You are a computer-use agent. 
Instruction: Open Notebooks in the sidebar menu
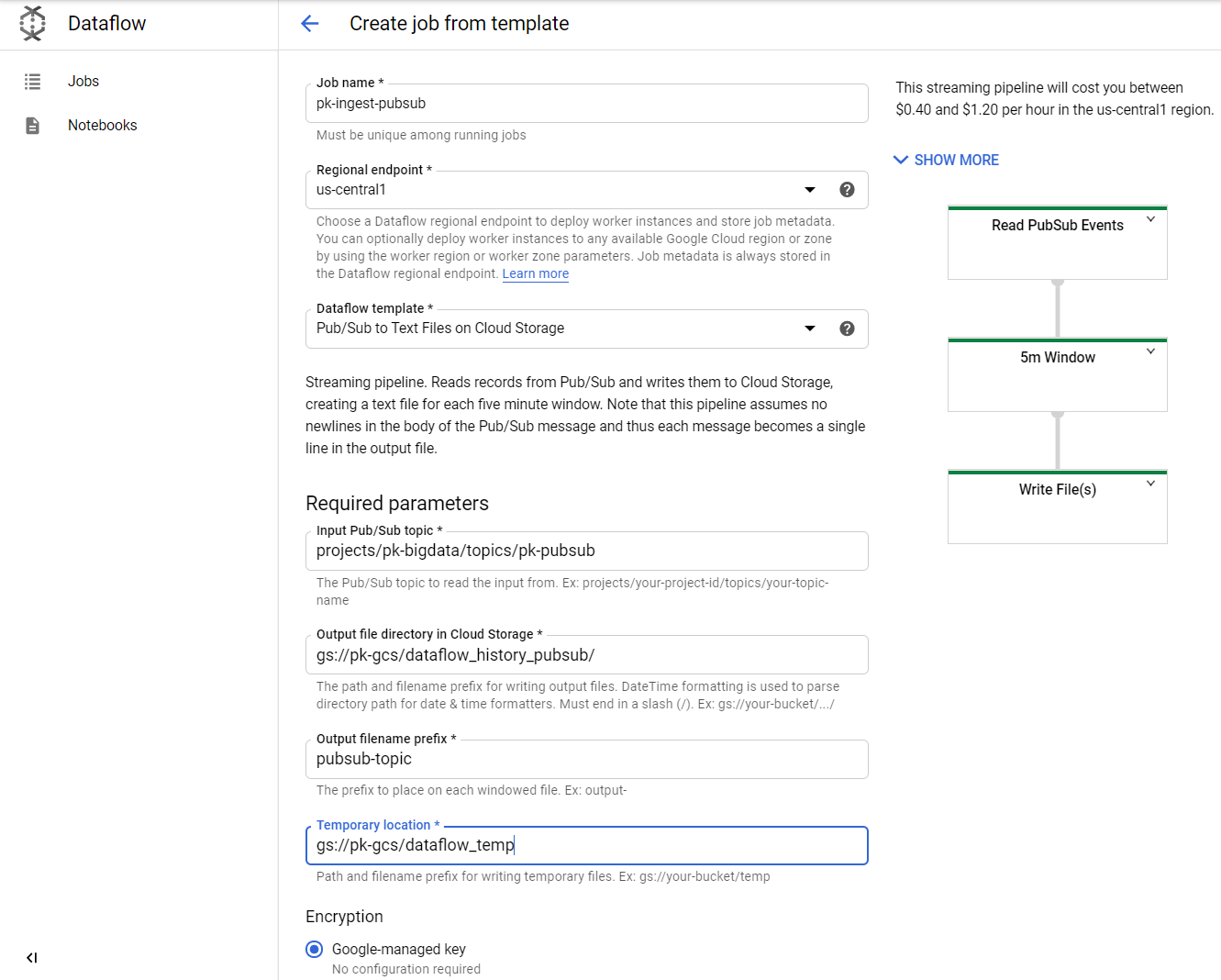coord(103,126)
